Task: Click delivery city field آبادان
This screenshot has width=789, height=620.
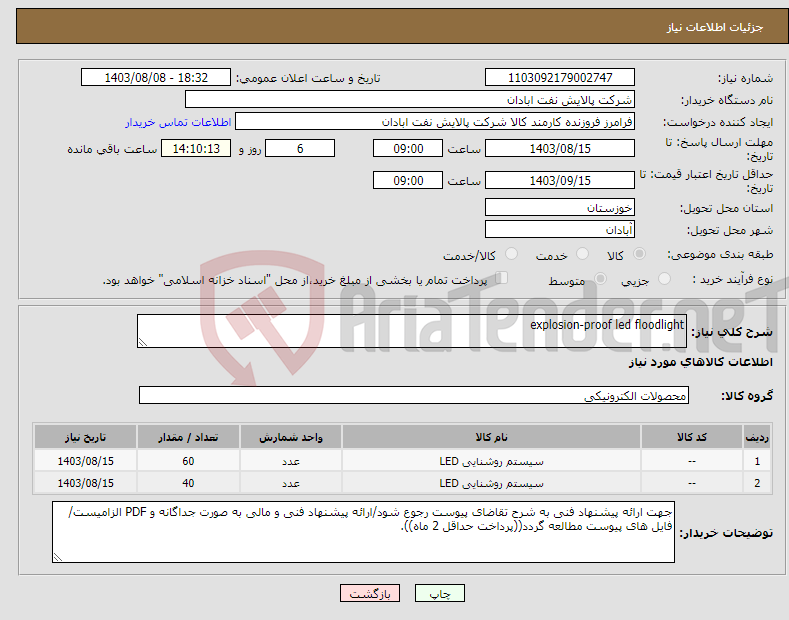Action: [560, 229]
